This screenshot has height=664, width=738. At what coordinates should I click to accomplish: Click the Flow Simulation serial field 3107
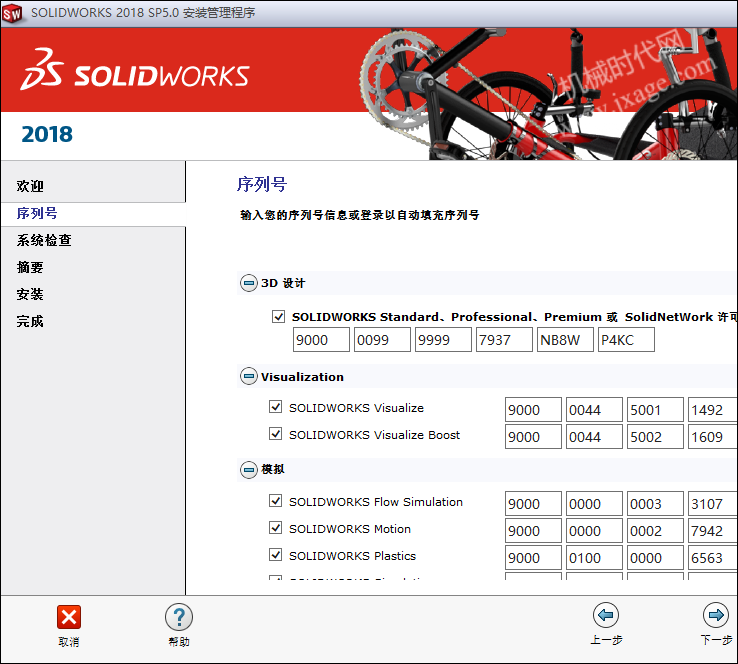point(713,504)
